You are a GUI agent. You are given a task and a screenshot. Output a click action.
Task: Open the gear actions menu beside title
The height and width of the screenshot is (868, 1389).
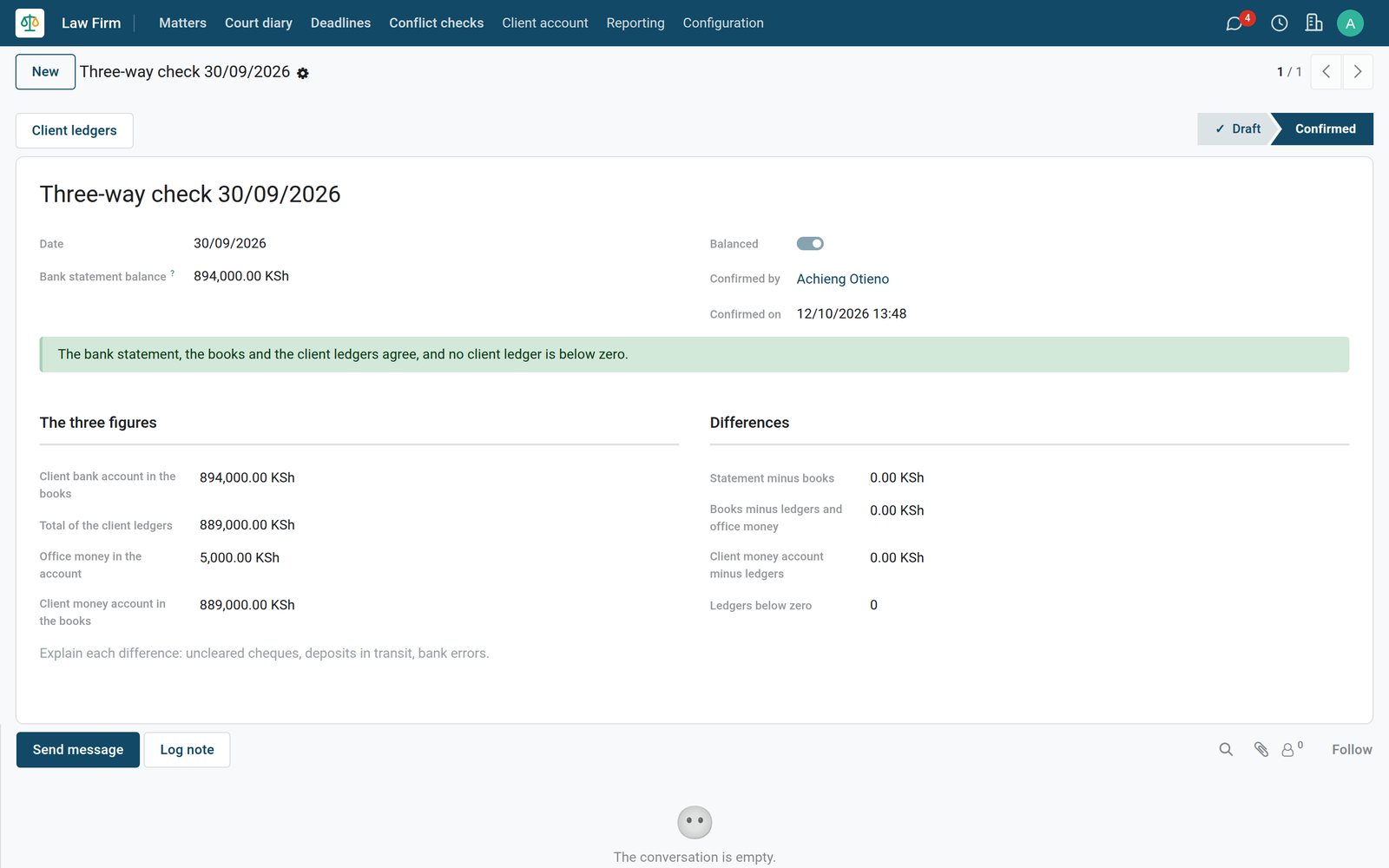303,74
